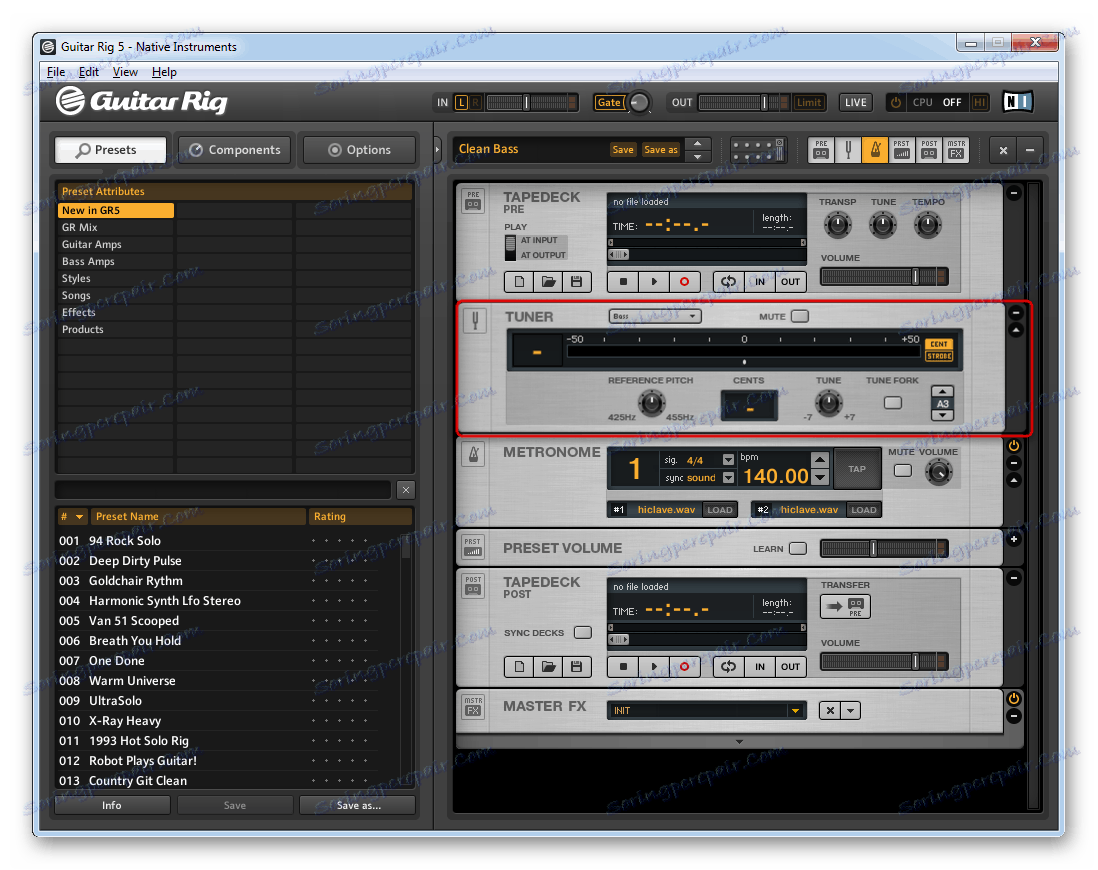Open the metronome time signature dropdown
The image size is (1098, 870).
(x=728, y=460)
